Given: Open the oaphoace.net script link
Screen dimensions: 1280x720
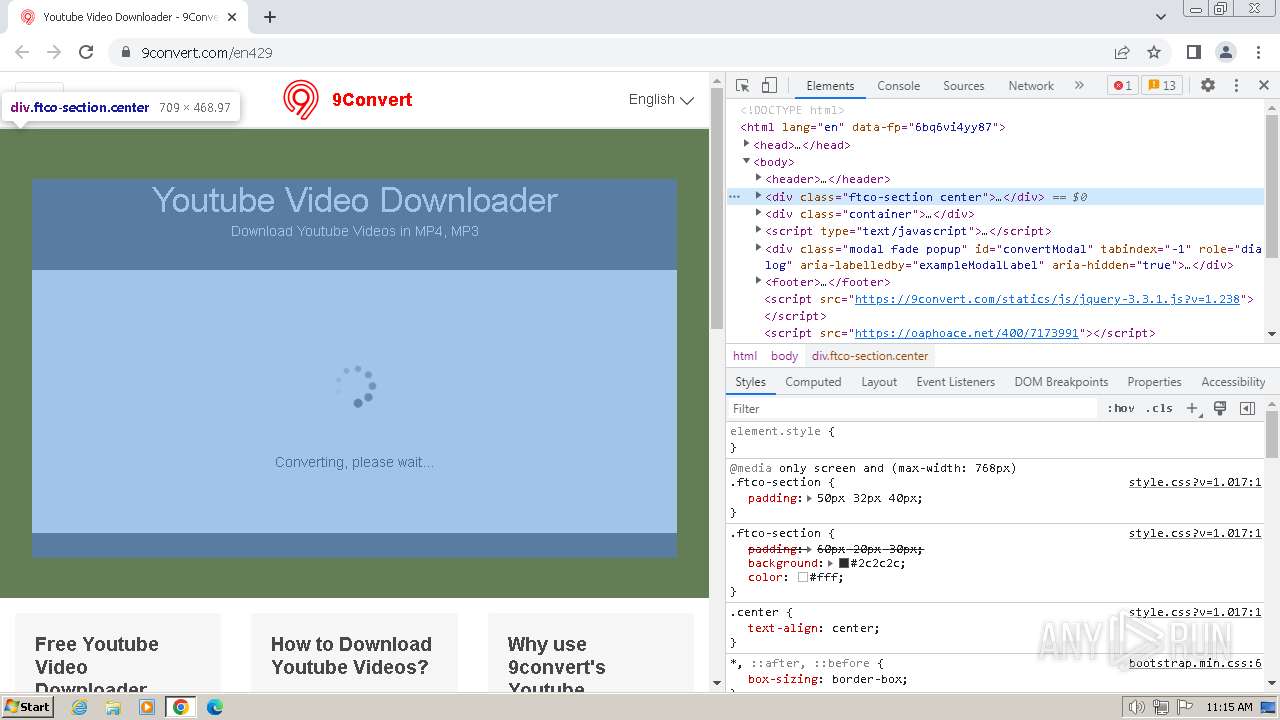Looking at the screenshot, I should tap(966, 333).
